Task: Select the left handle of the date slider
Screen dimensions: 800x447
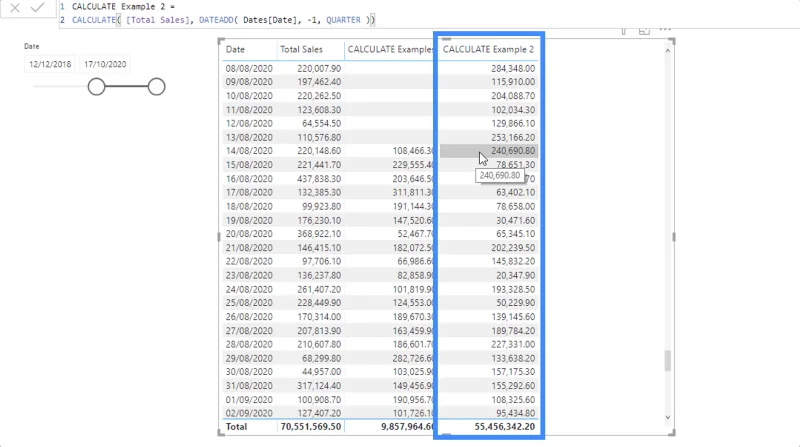Action: coord(96,87)
